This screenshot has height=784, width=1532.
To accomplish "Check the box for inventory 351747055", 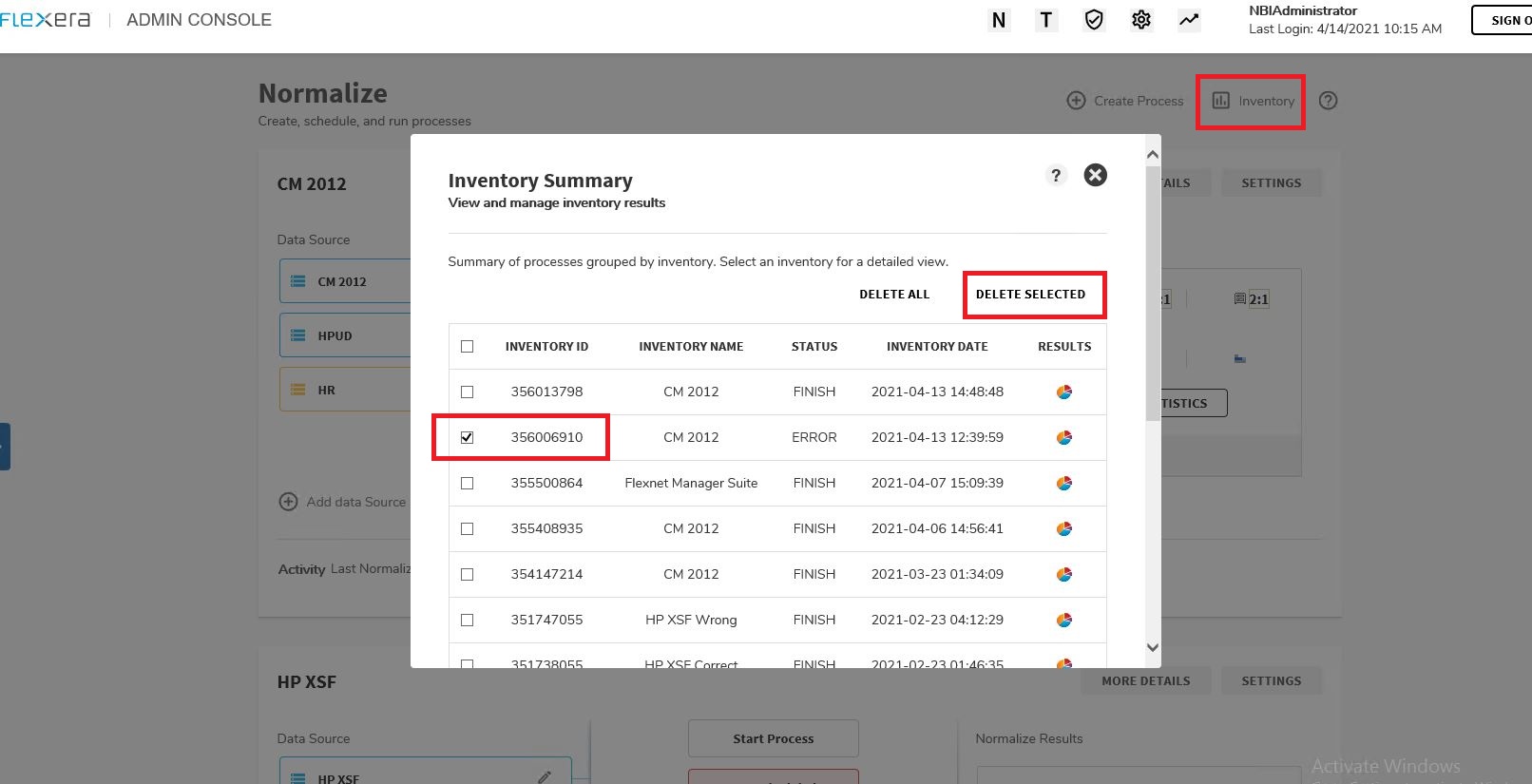I will coord(467,620).
